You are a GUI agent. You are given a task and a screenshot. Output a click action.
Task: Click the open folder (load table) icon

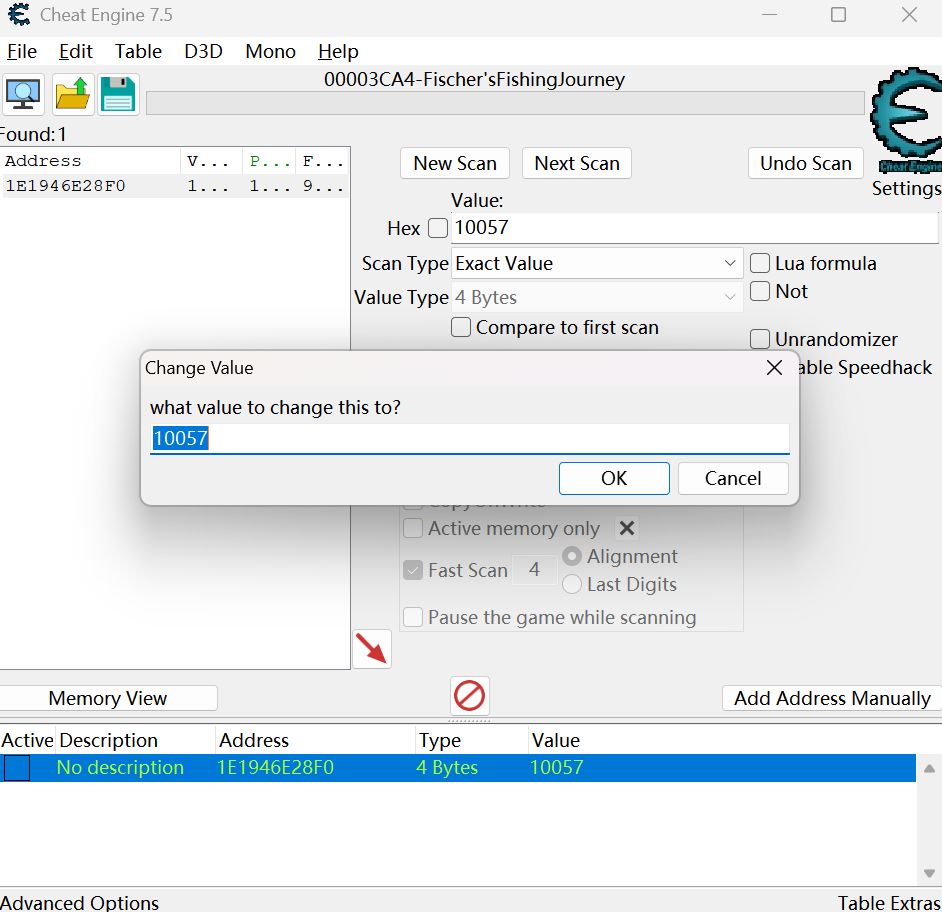73,94
